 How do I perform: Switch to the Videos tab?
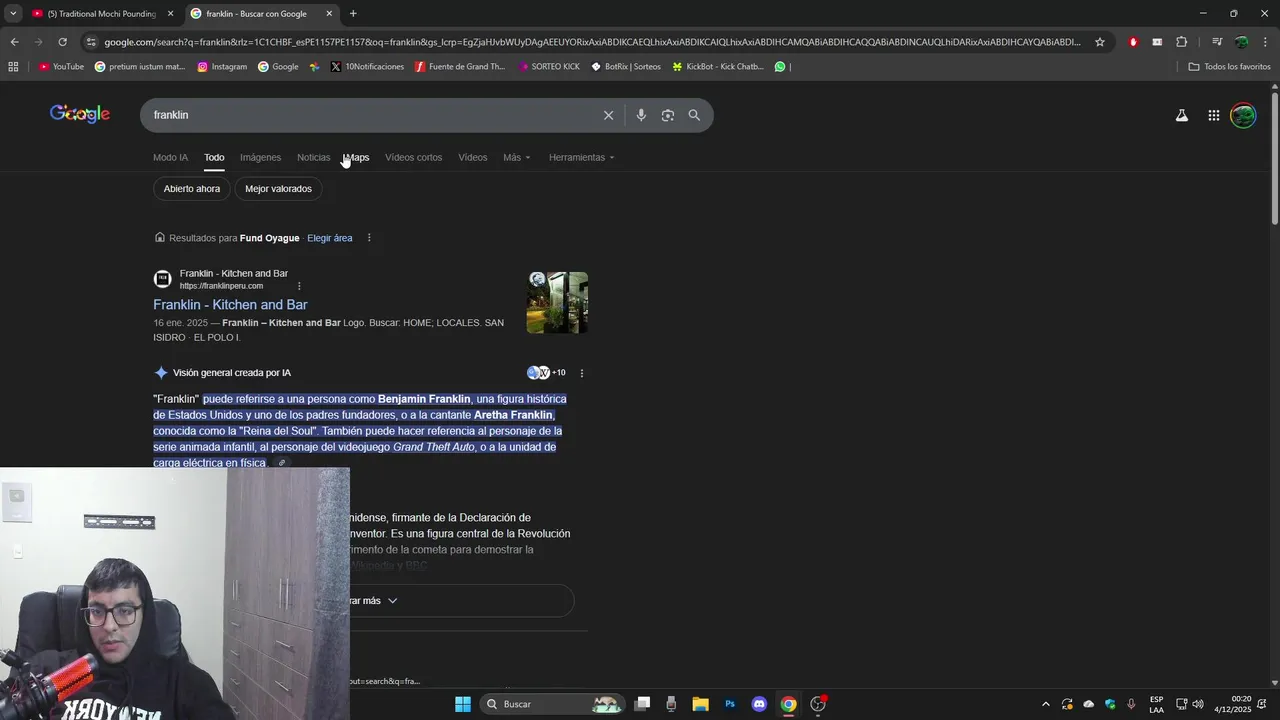pos(472,157)
